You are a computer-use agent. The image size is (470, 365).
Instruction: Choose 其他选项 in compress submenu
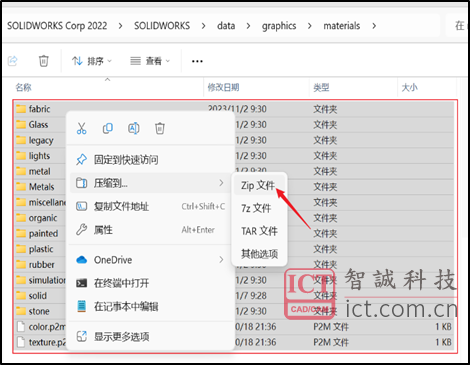tap(259, 254)
